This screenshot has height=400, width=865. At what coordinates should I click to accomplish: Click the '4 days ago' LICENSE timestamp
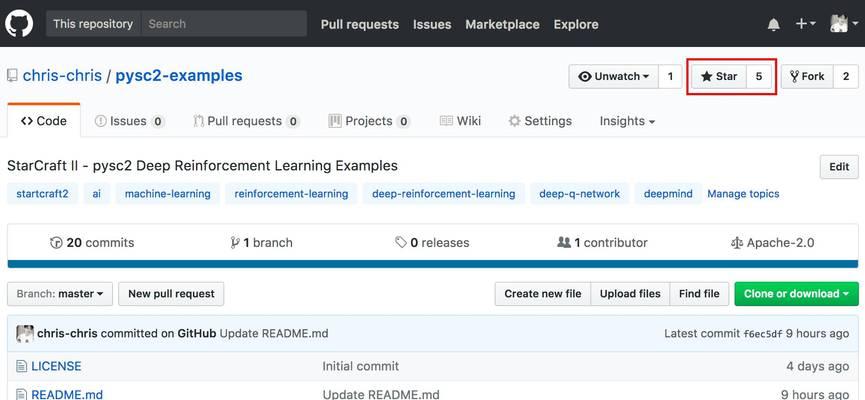pyautogui.click(x=818, y=366)
